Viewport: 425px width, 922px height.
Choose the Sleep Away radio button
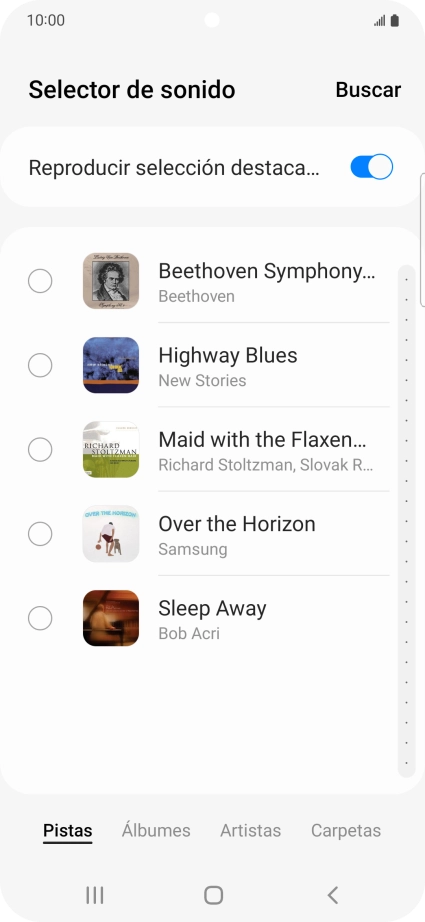(x=40, y=619)
